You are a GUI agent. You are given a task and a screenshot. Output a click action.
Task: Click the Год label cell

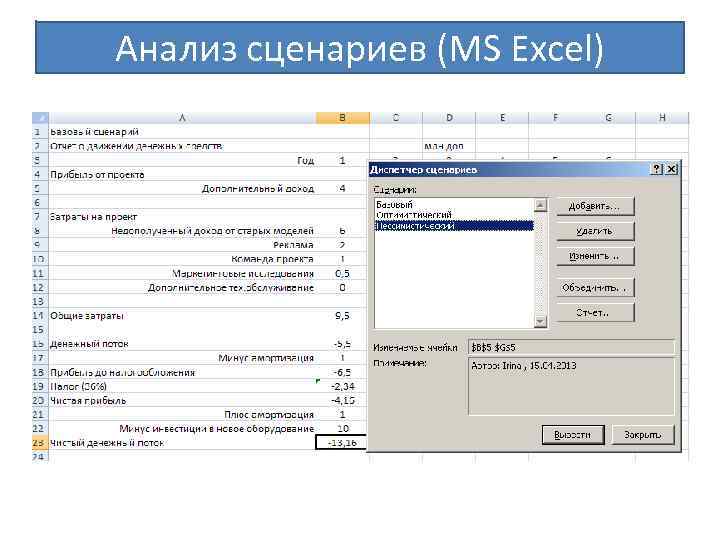pyautogui.click(x=182, y=160)
